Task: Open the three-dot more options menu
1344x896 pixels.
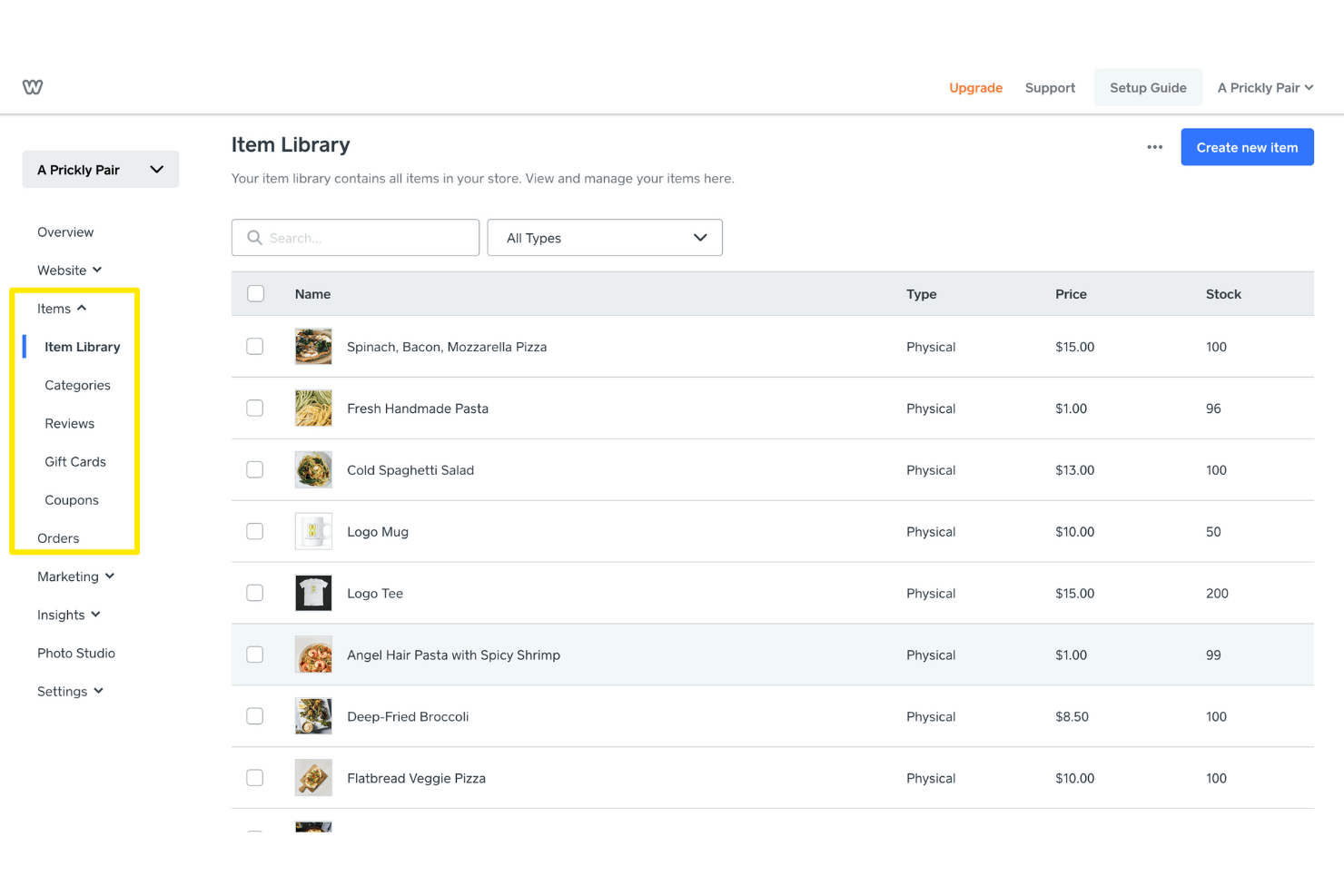Action: (x=1154, y=147)
